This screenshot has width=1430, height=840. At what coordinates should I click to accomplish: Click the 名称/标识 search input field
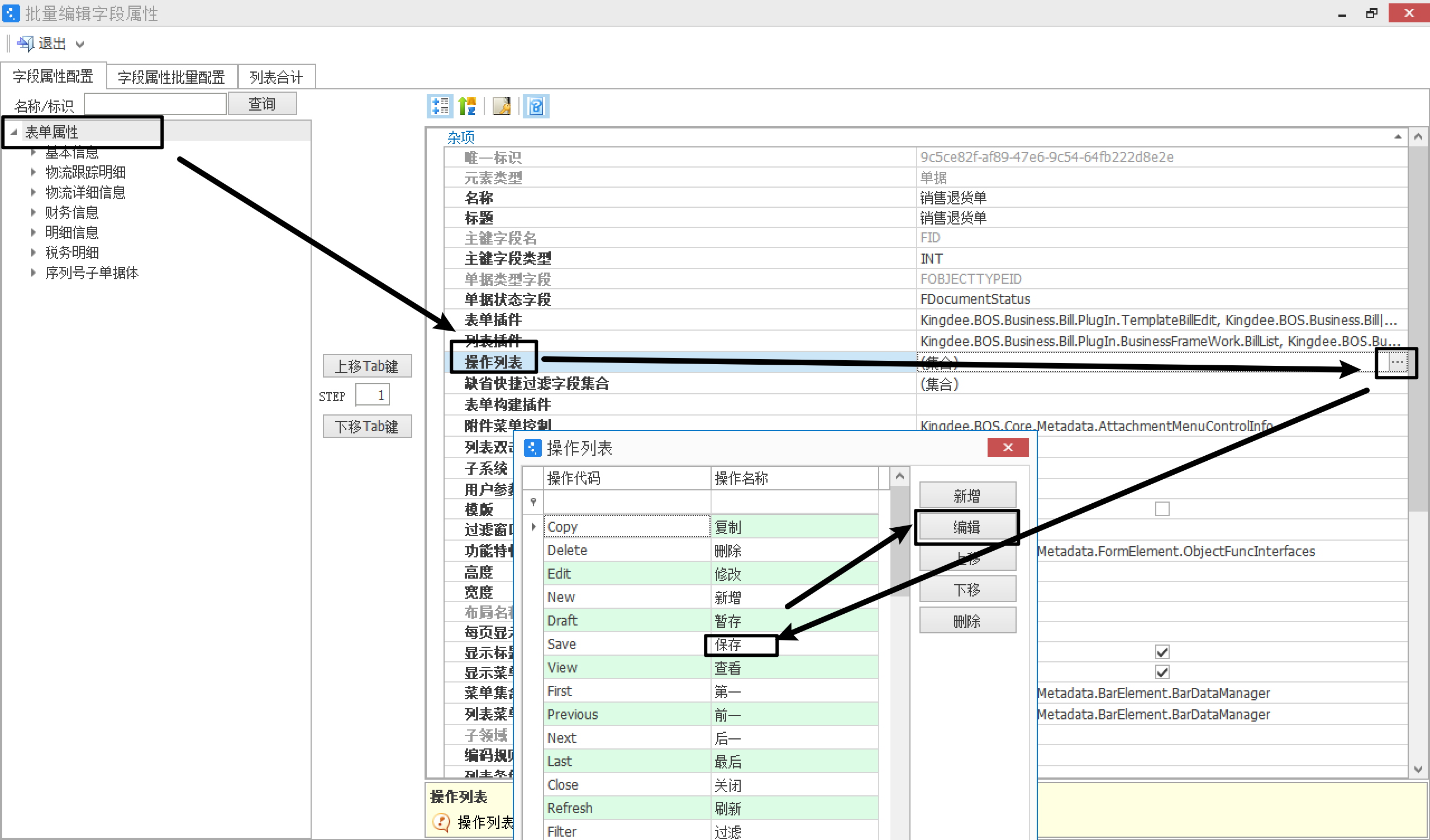pyautogui.click(x=155, y=104)
